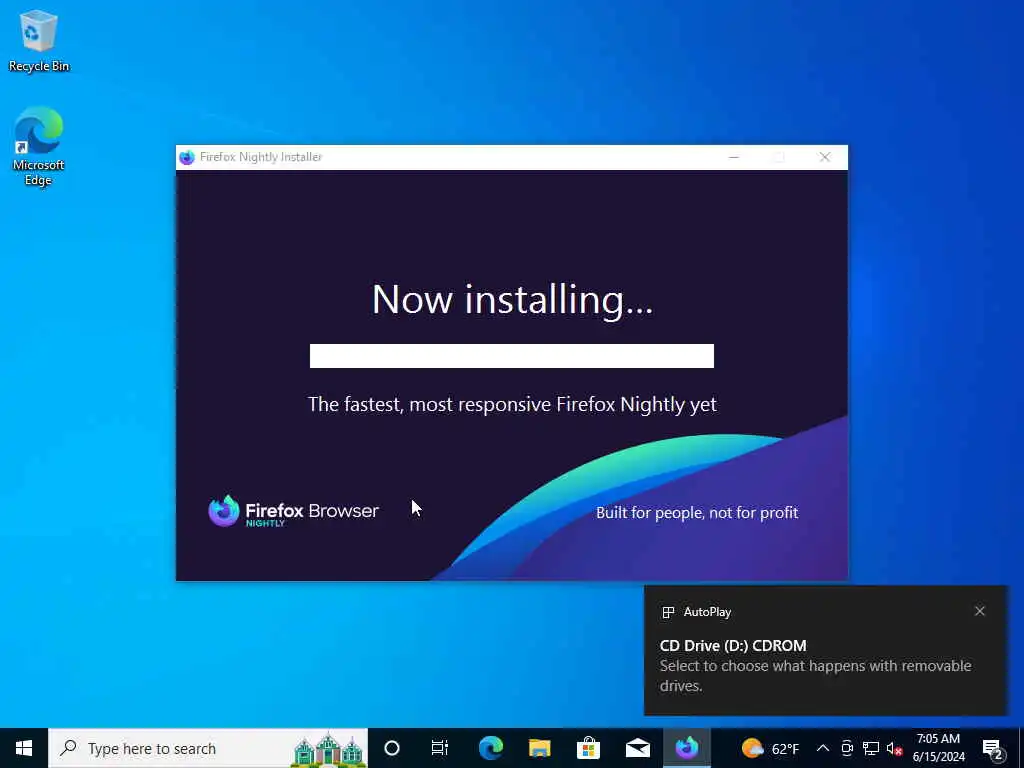Open File Explorer from the taskbar
Screen dimensions: 1024x768
point(539,748)
